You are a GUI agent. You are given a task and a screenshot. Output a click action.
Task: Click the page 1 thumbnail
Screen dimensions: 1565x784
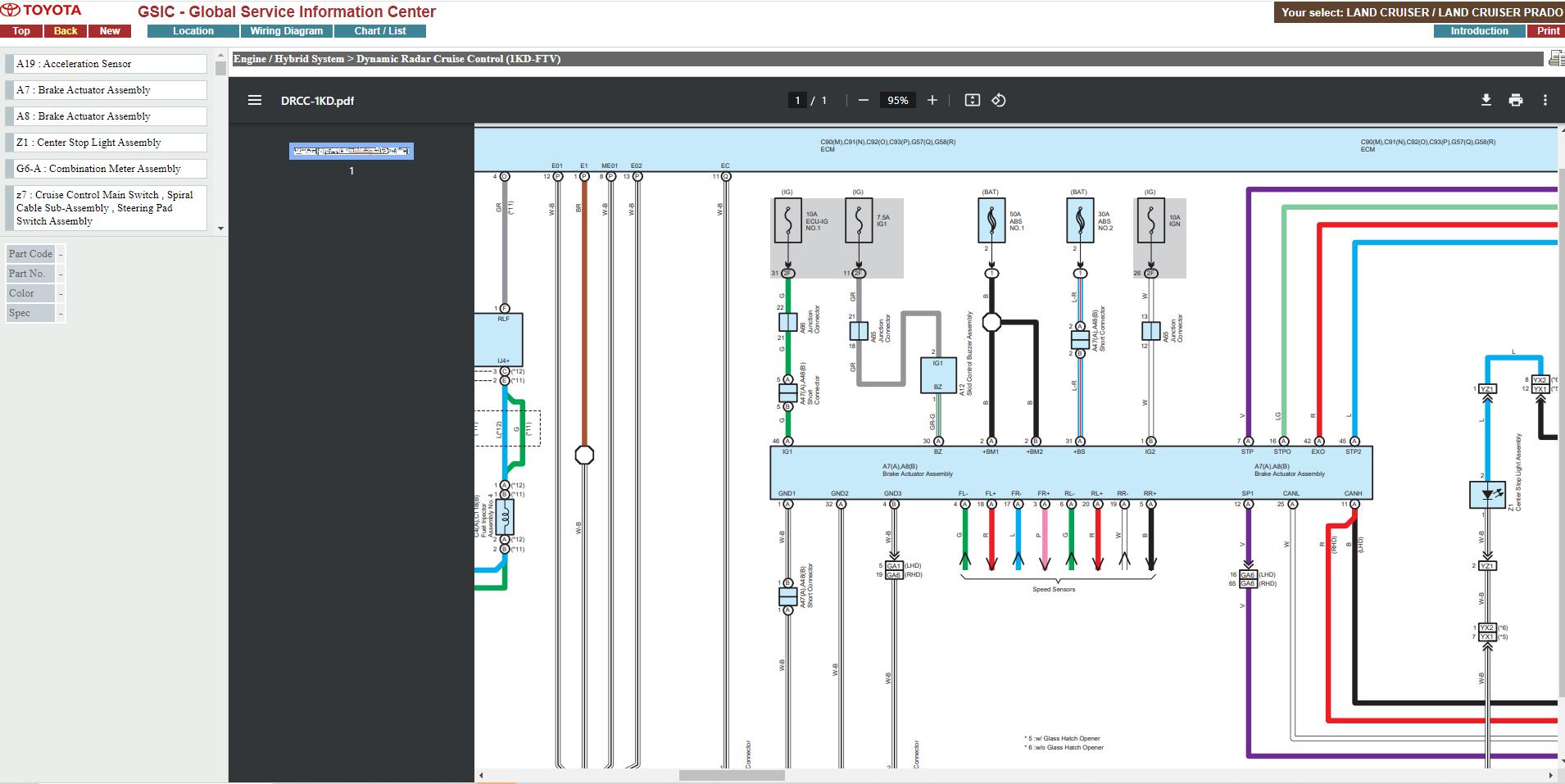click(352, 151)
